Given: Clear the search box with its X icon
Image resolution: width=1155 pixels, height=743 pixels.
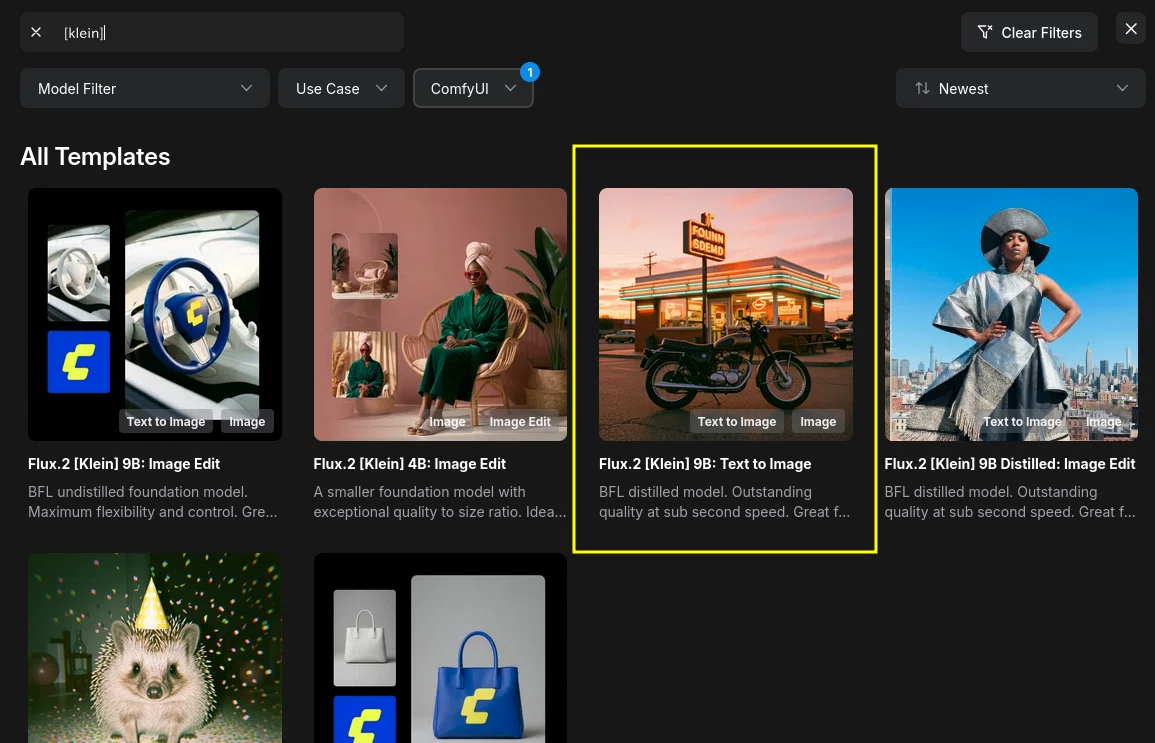Looking at the screenshot, I should coord(36,32).
